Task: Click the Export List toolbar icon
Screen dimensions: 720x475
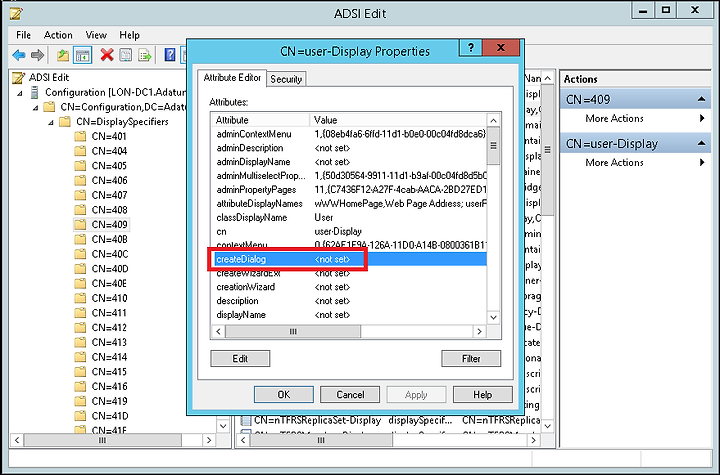Action: (x=145, y=56)
